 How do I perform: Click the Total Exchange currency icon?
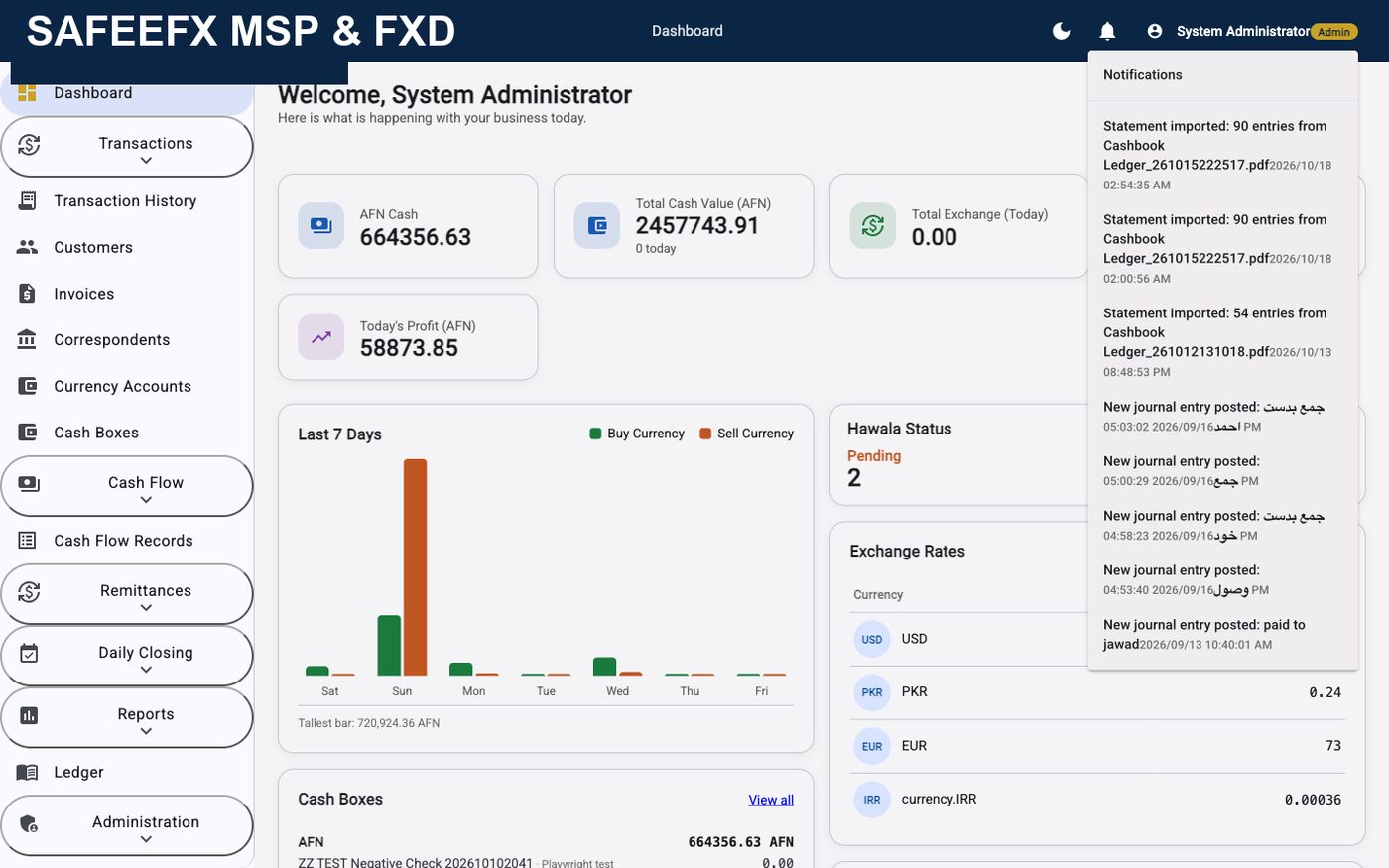872,226
